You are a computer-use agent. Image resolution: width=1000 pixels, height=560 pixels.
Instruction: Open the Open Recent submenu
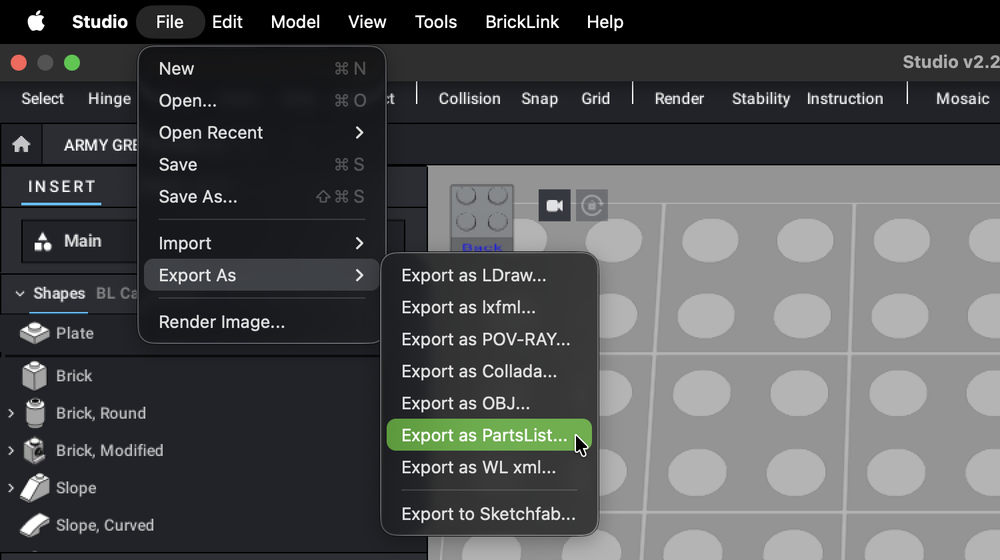[x=261, y=133]
